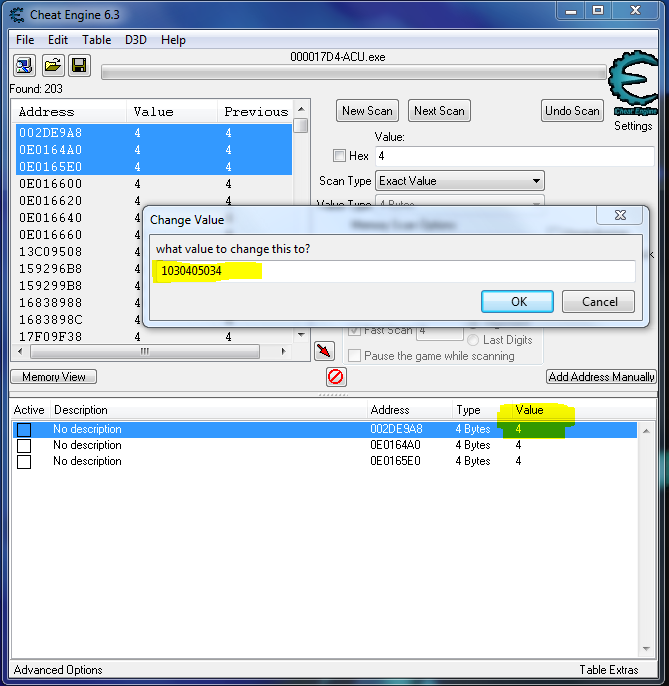This screenshot has width=669, height=686.
Task: Open the File menu
Action: tap(25, 40)
